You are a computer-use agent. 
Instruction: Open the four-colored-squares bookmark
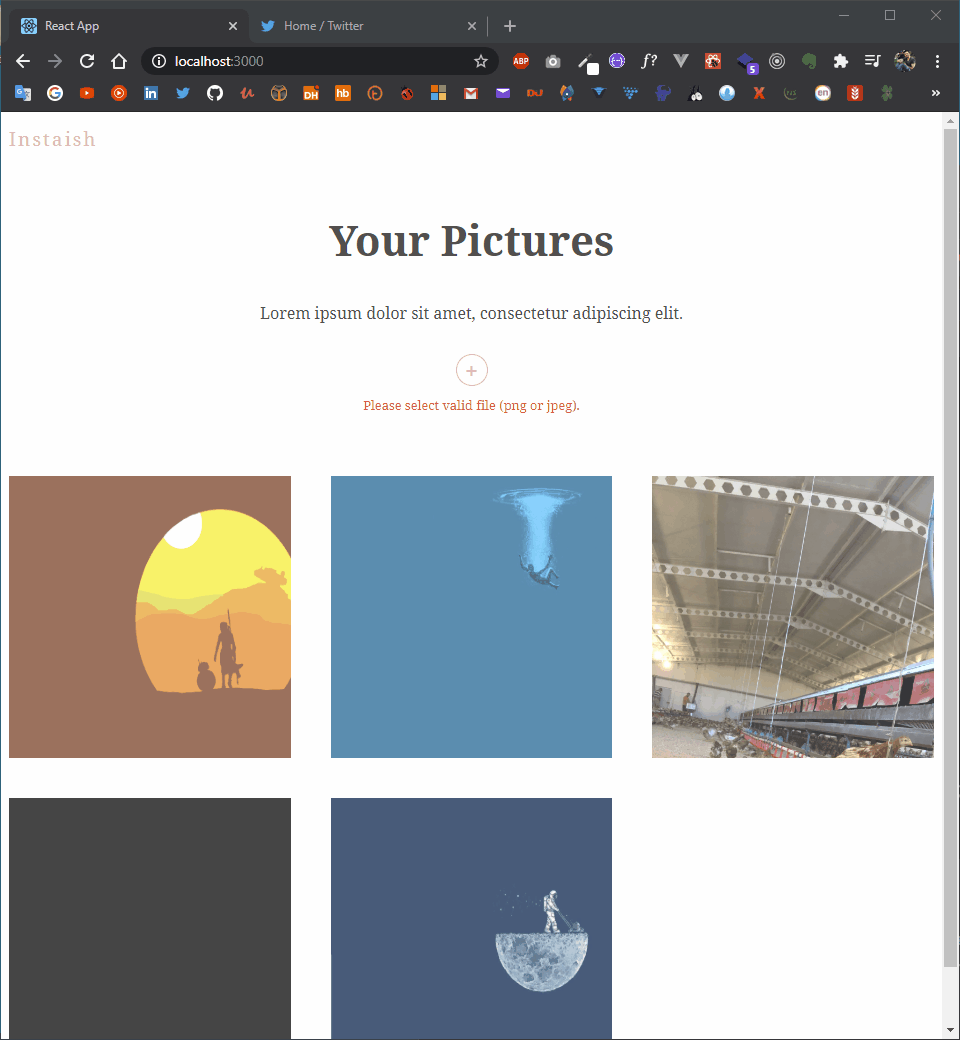(439, 93)
